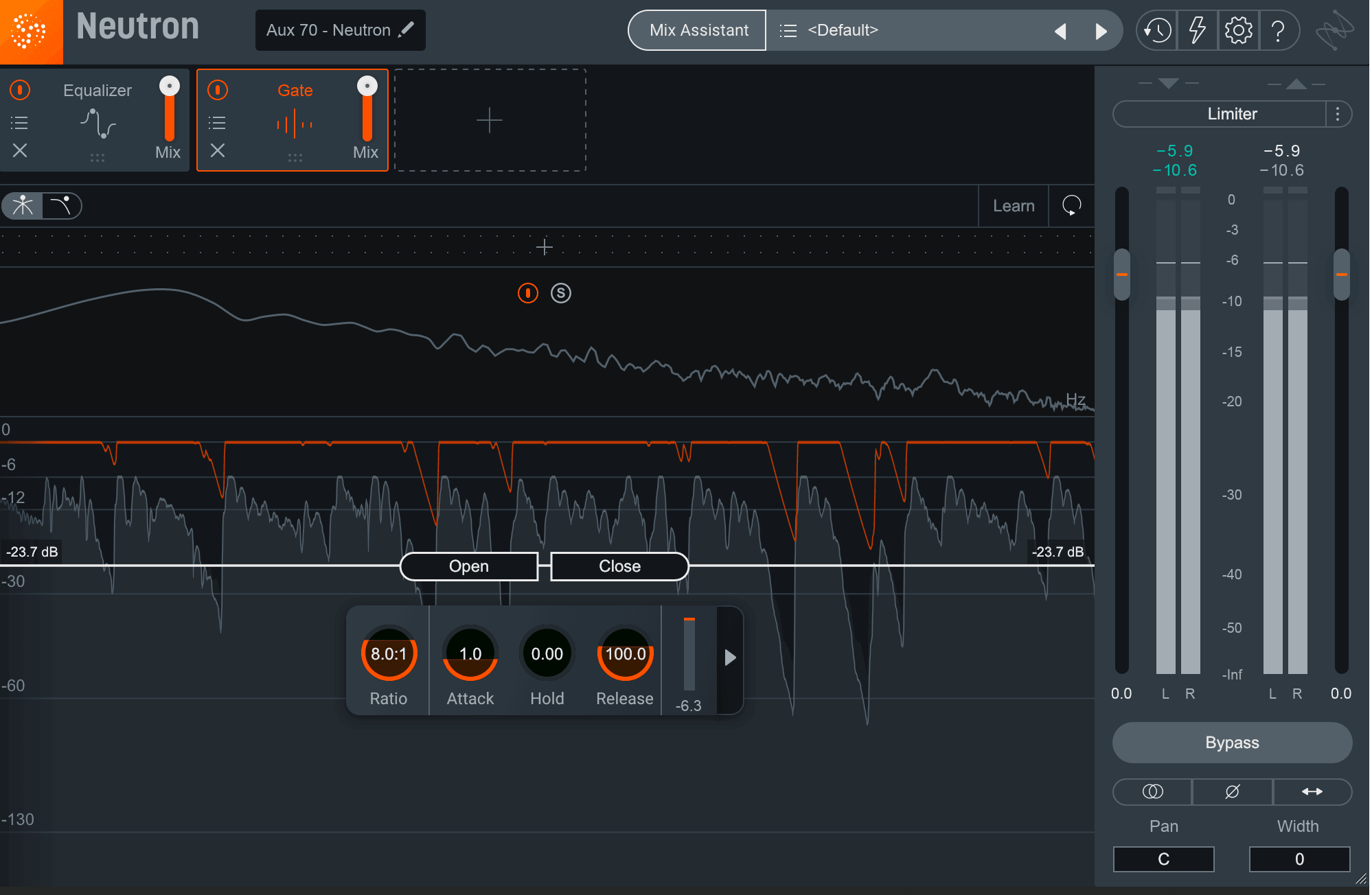Click the Pan value field showing C

coord(1163,859)
